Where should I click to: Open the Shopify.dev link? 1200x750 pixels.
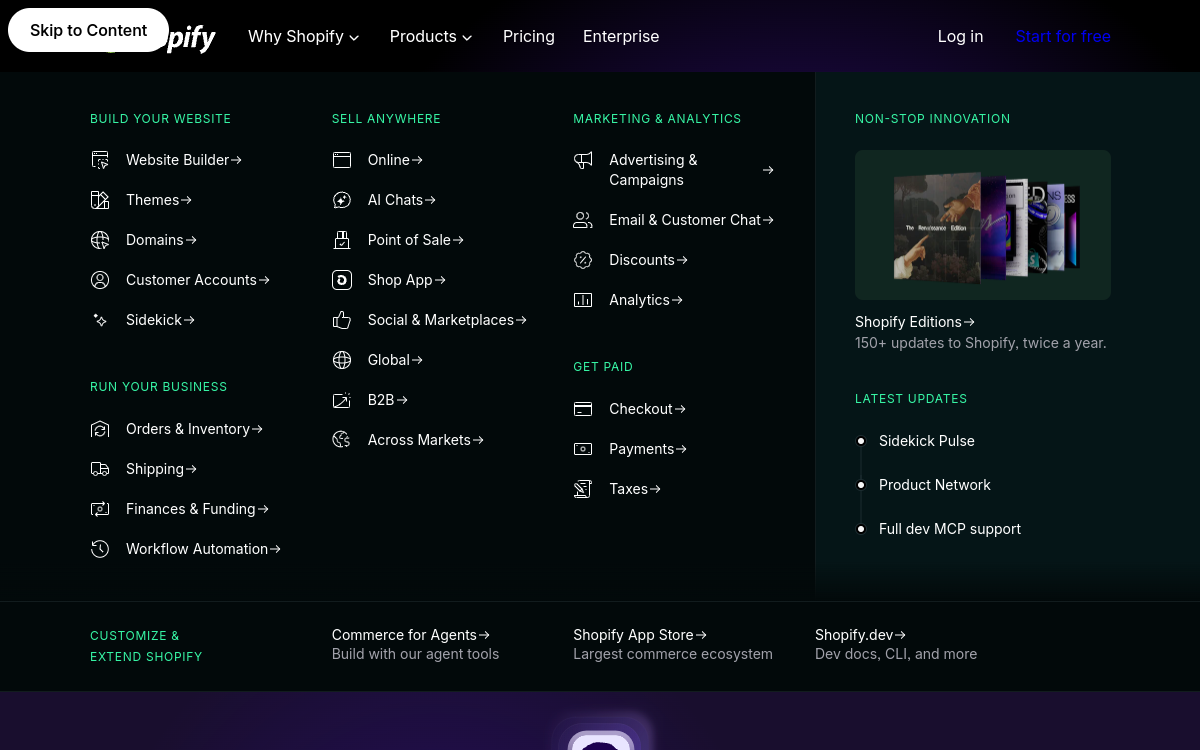click(x=860, y=635)
